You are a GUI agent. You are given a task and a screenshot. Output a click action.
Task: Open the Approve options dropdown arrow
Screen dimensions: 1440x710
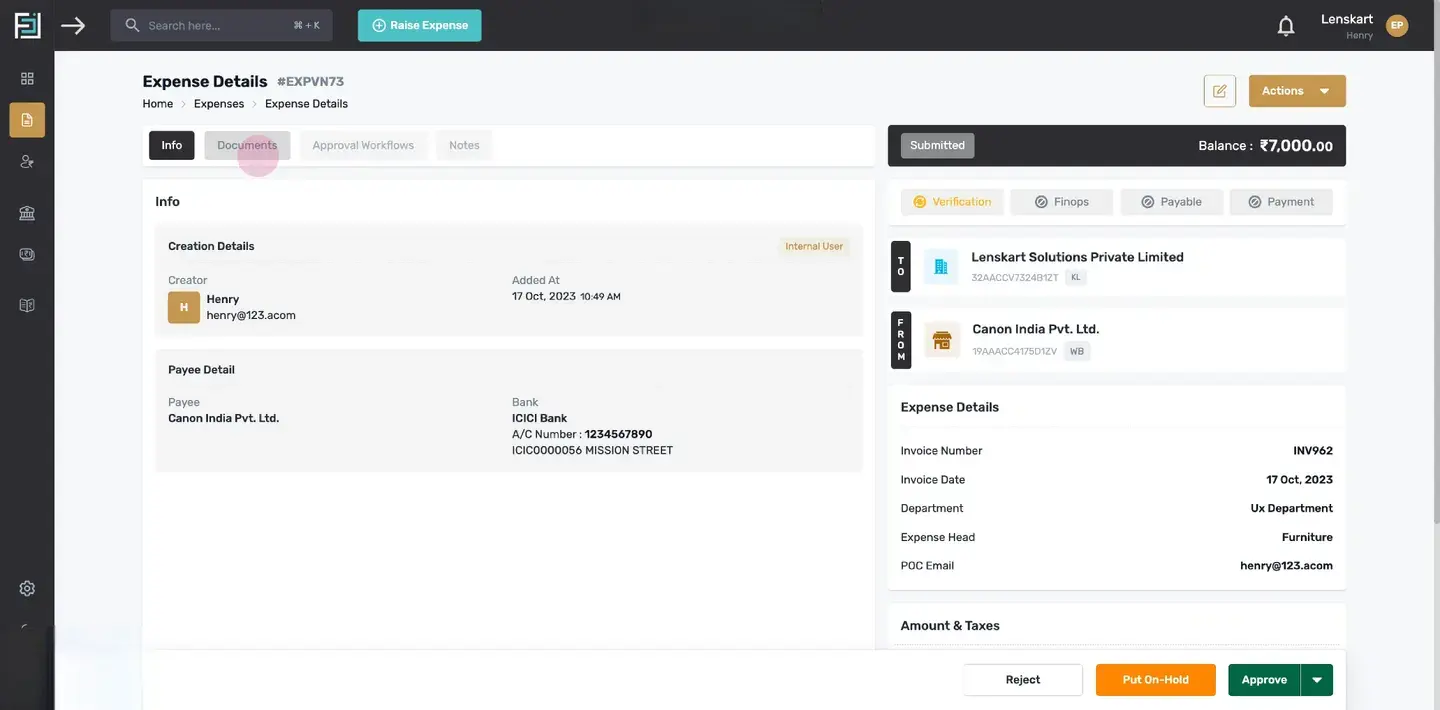tap(1317, 680)
